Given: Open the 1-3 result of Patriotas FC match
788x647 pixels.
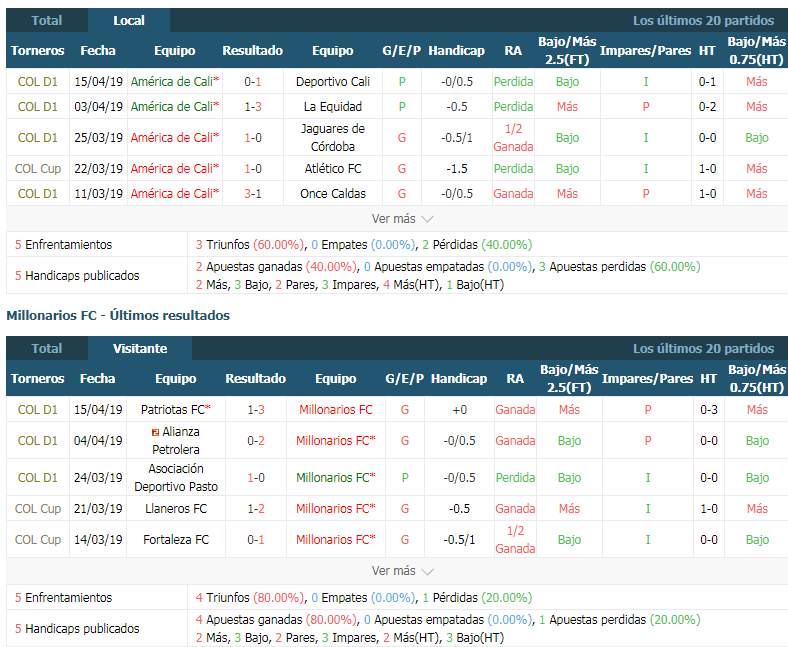Looking at the screenshot, I should (x=256, y=410).
